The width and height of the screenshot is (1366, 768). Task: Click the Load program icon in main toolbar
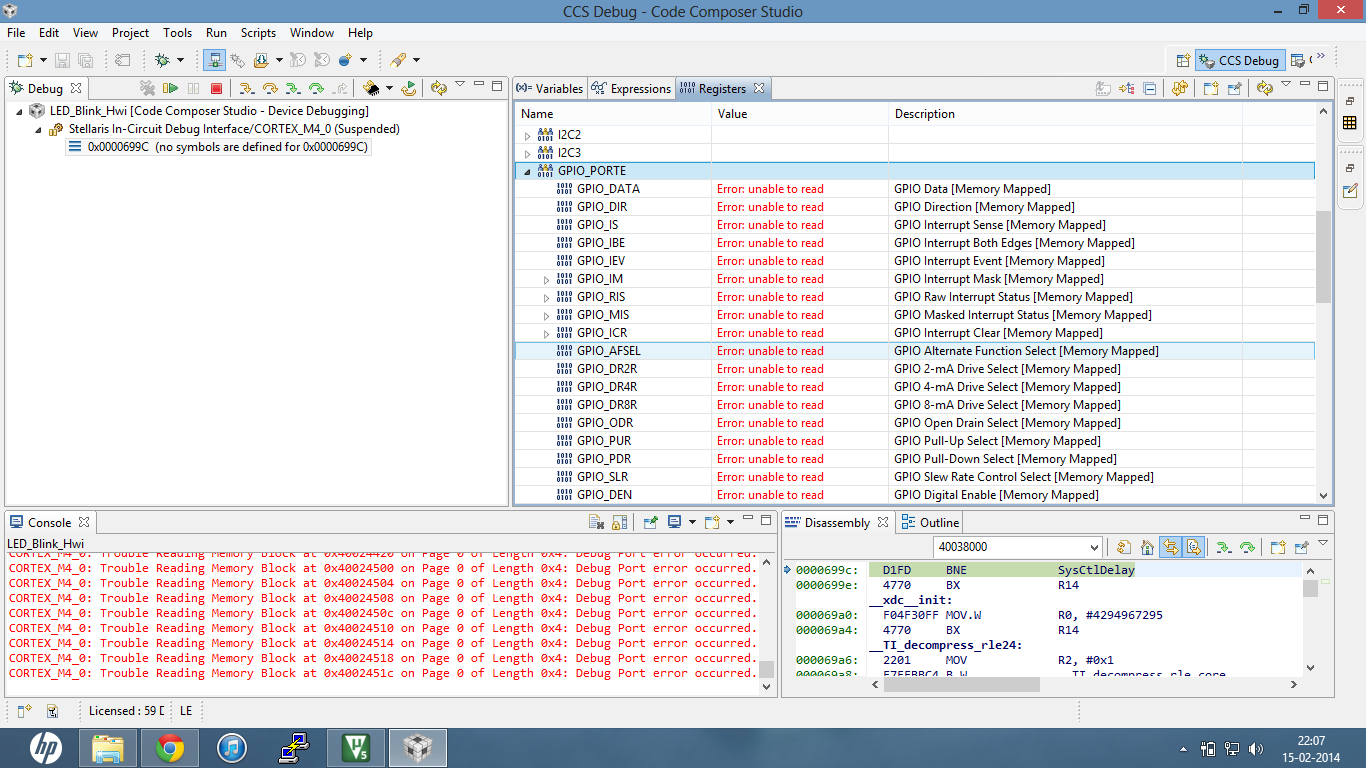[261, 60]
